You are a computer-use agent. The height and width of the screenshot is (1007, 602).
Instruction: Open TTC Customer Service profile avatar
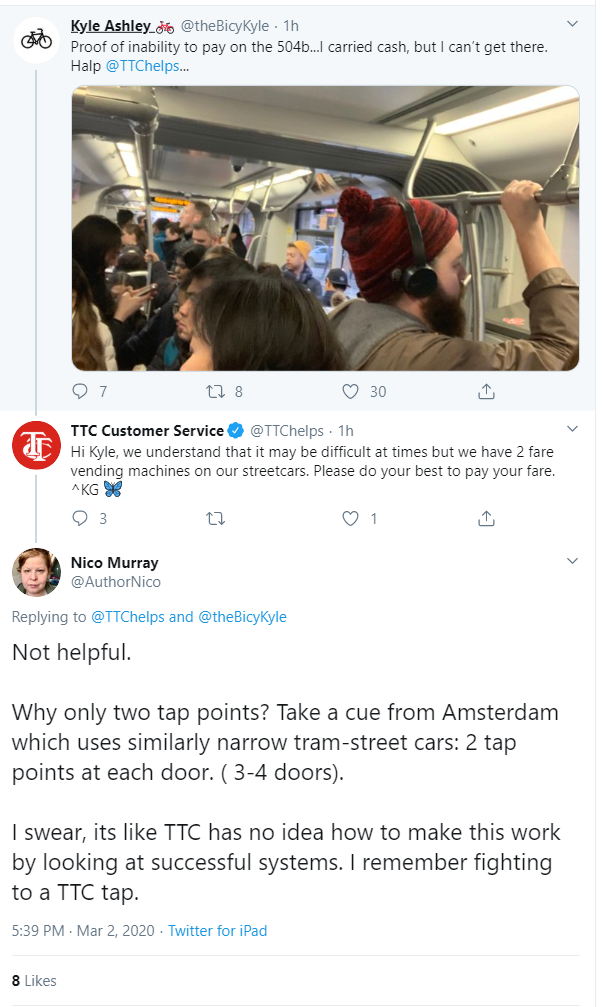(36, 445)
